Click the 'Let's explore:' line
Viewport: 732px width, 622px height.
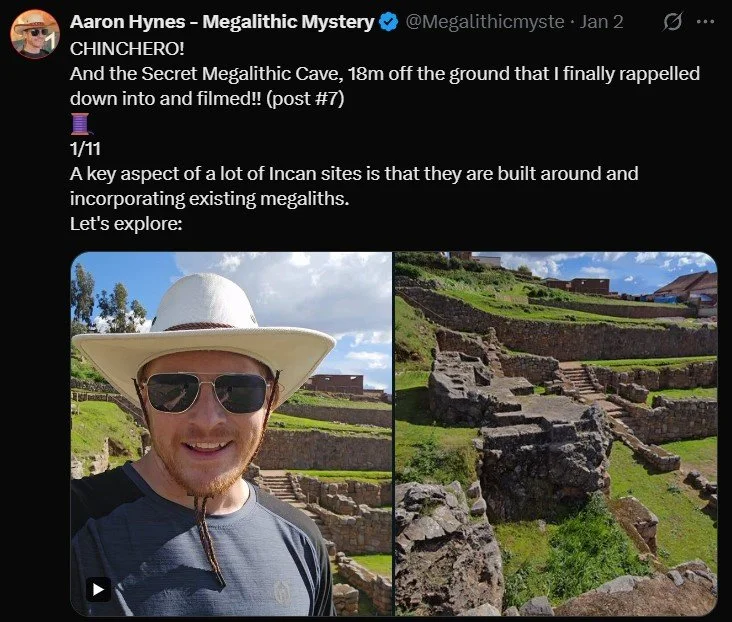tap(126, 224)
